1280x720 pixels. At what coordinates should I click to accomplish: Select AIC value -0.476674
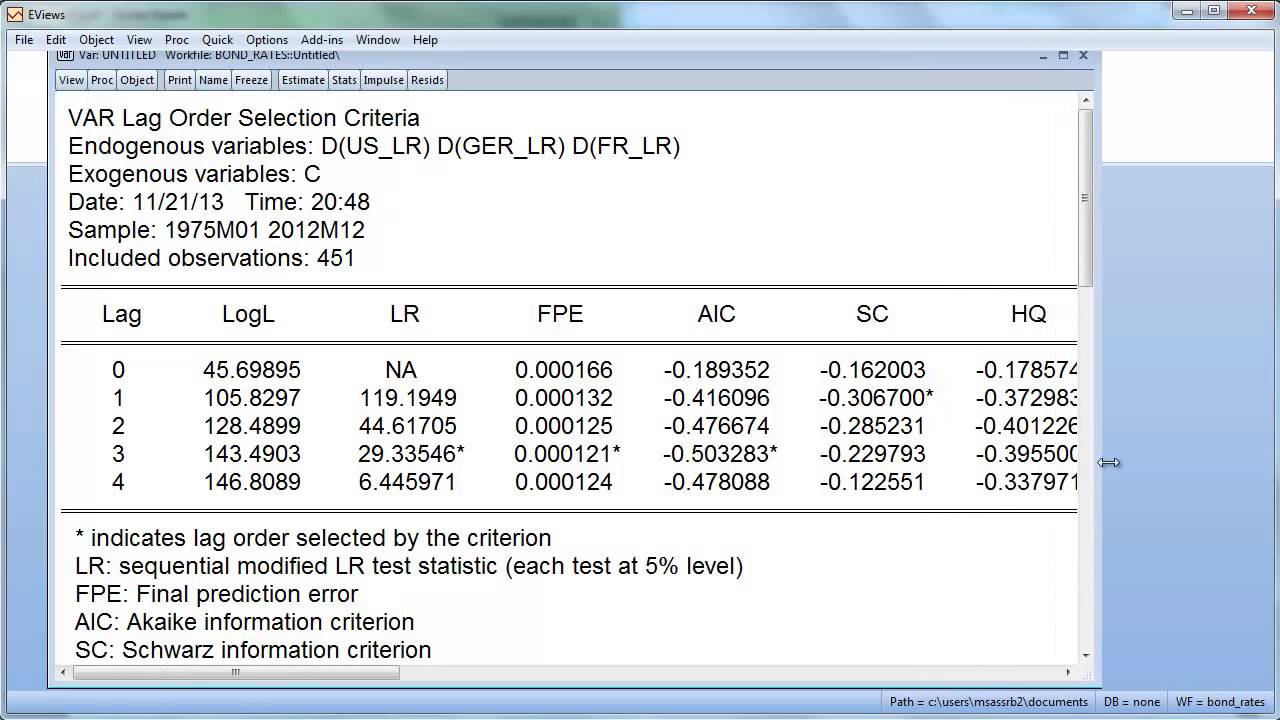(x=716, y=426)
